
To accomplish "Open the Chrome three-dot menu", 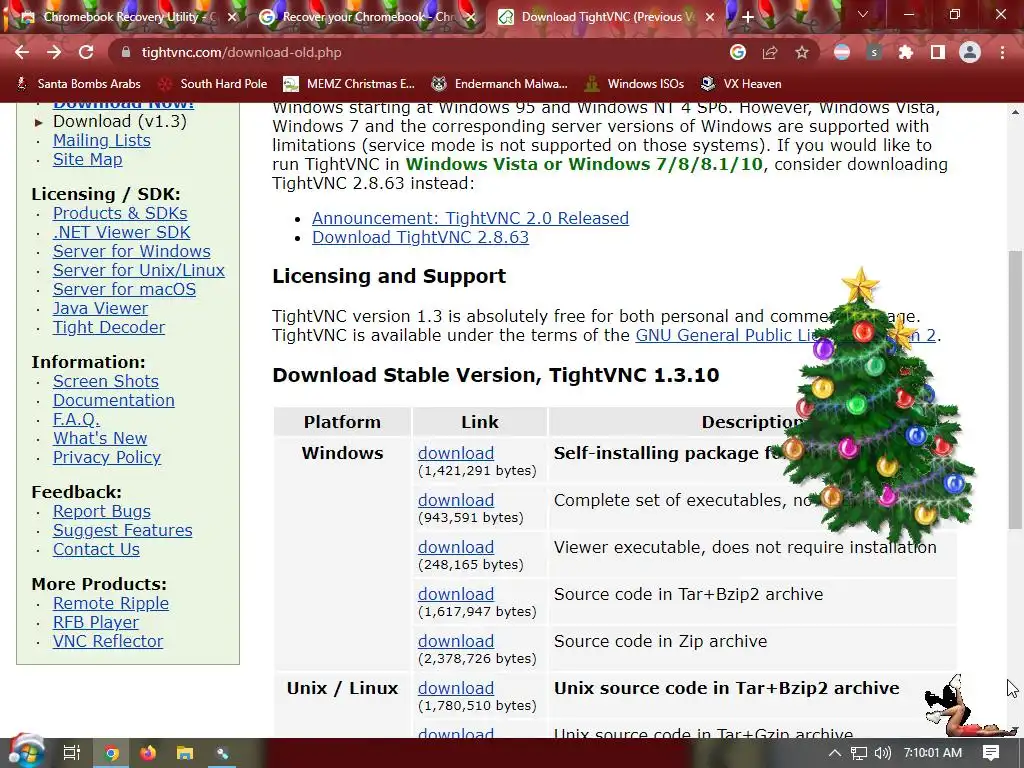I will pyautogui.click(x=1002, y=52).
